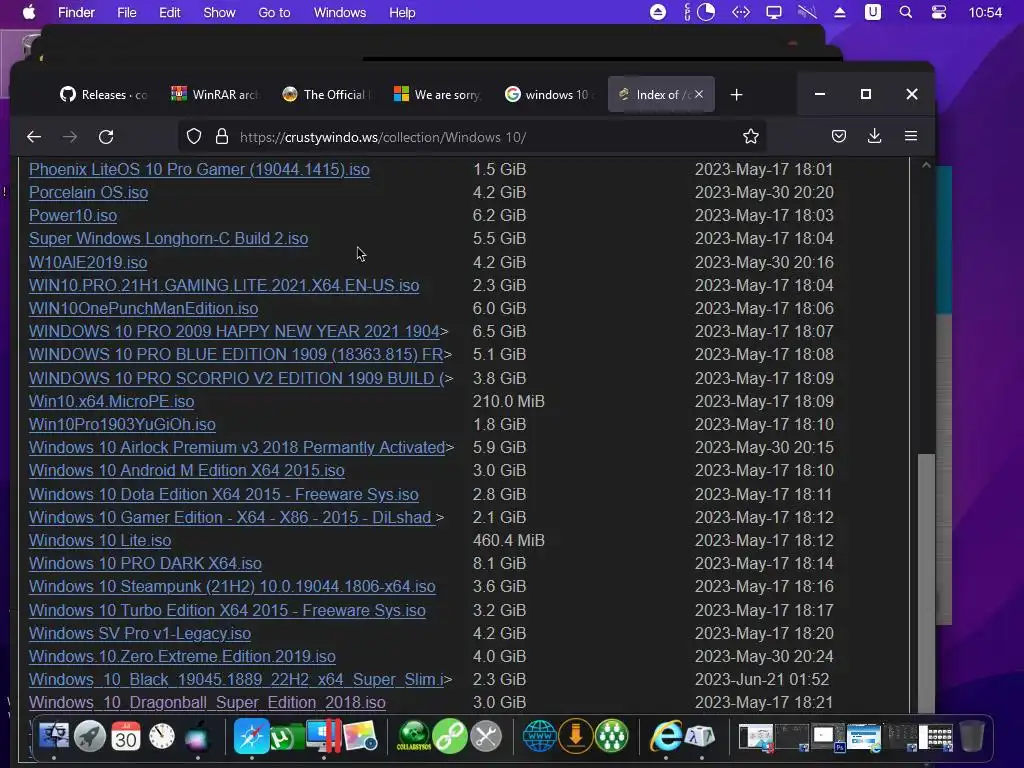The image size is (1024, 768).
Task: Open the browser hamburger application menu
Action: 911,136
